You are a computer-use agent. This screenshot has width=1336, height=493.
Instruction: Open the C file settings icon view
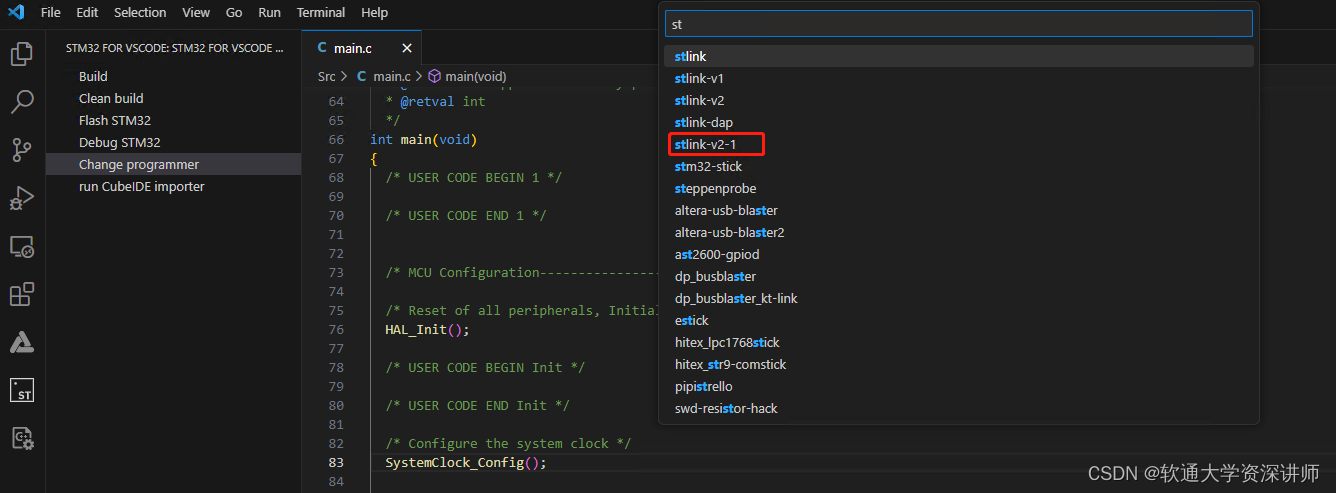(x=22, y=438)
